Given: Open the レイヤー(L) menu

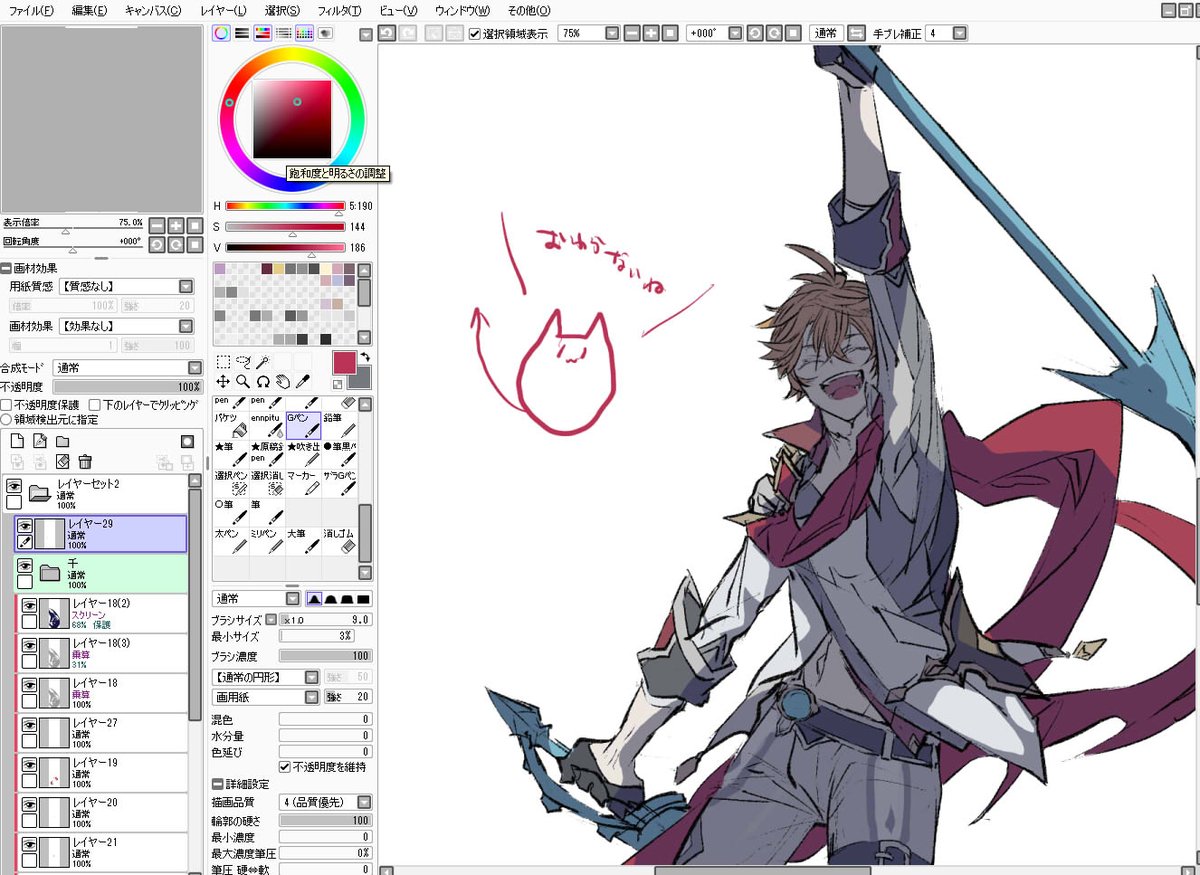Looking at the screenshot, I should tap(225, 10).
